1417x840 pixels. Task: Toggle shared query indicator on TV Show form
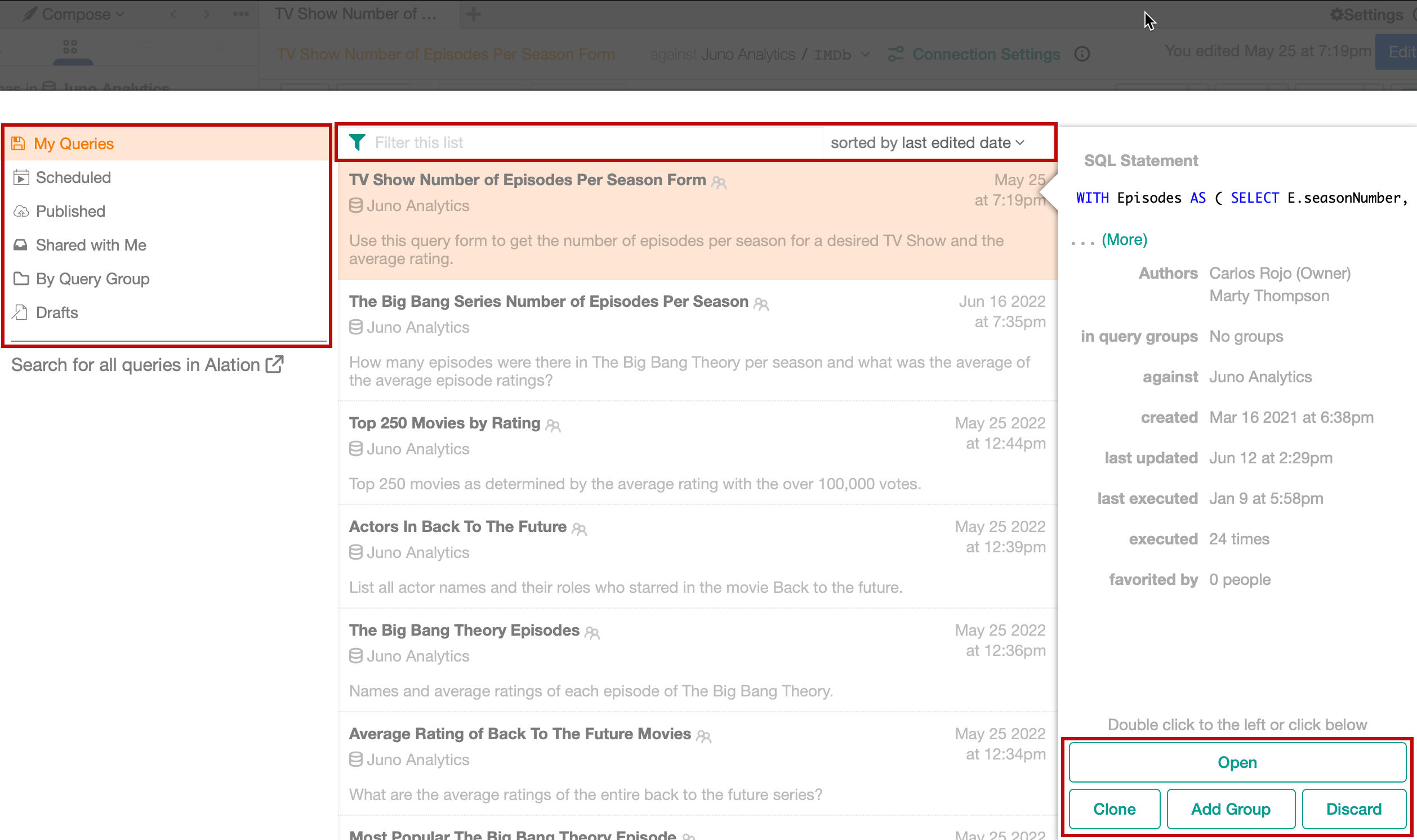718,181
